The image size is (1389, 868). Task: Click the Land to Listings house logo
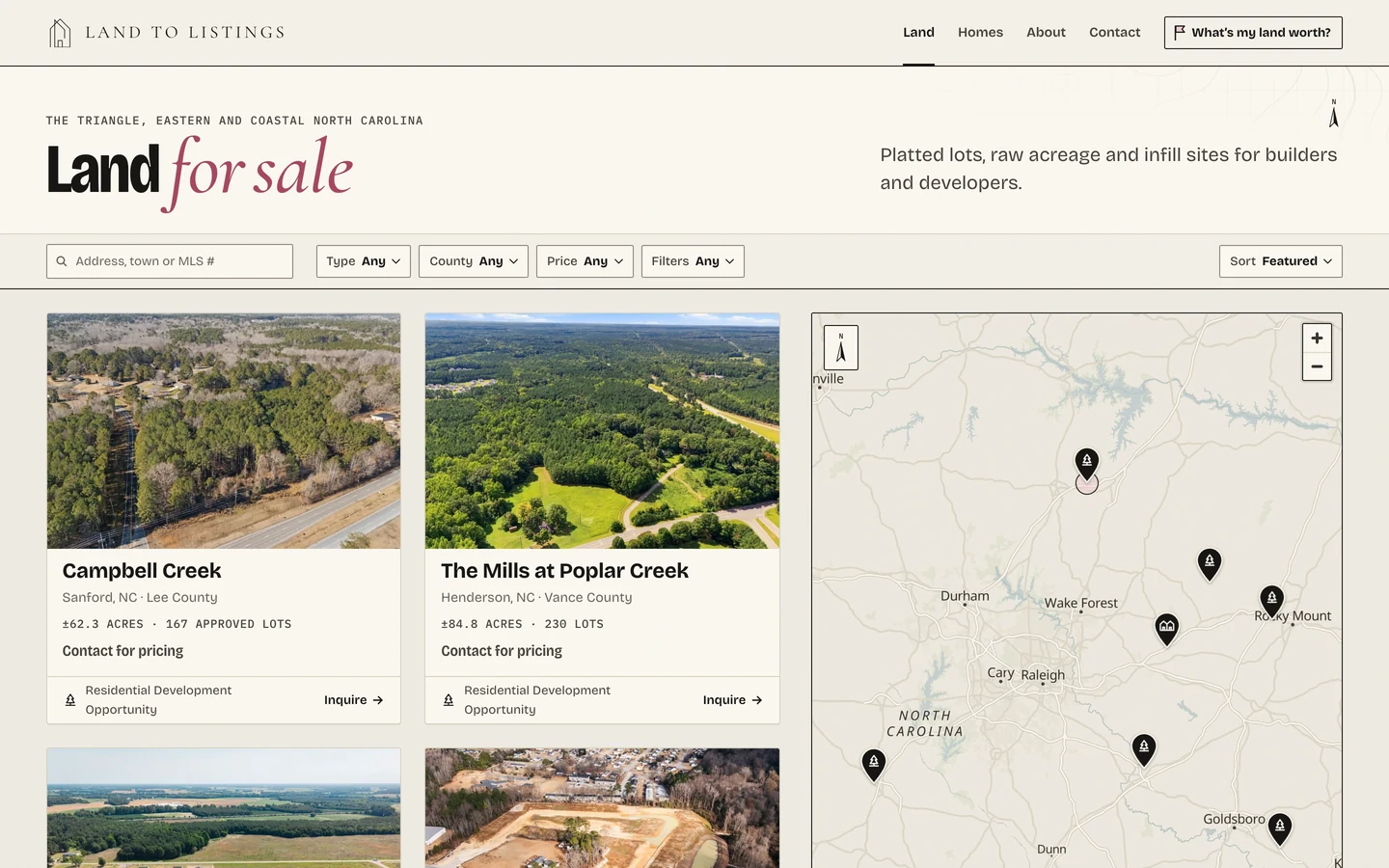point(60,33)
